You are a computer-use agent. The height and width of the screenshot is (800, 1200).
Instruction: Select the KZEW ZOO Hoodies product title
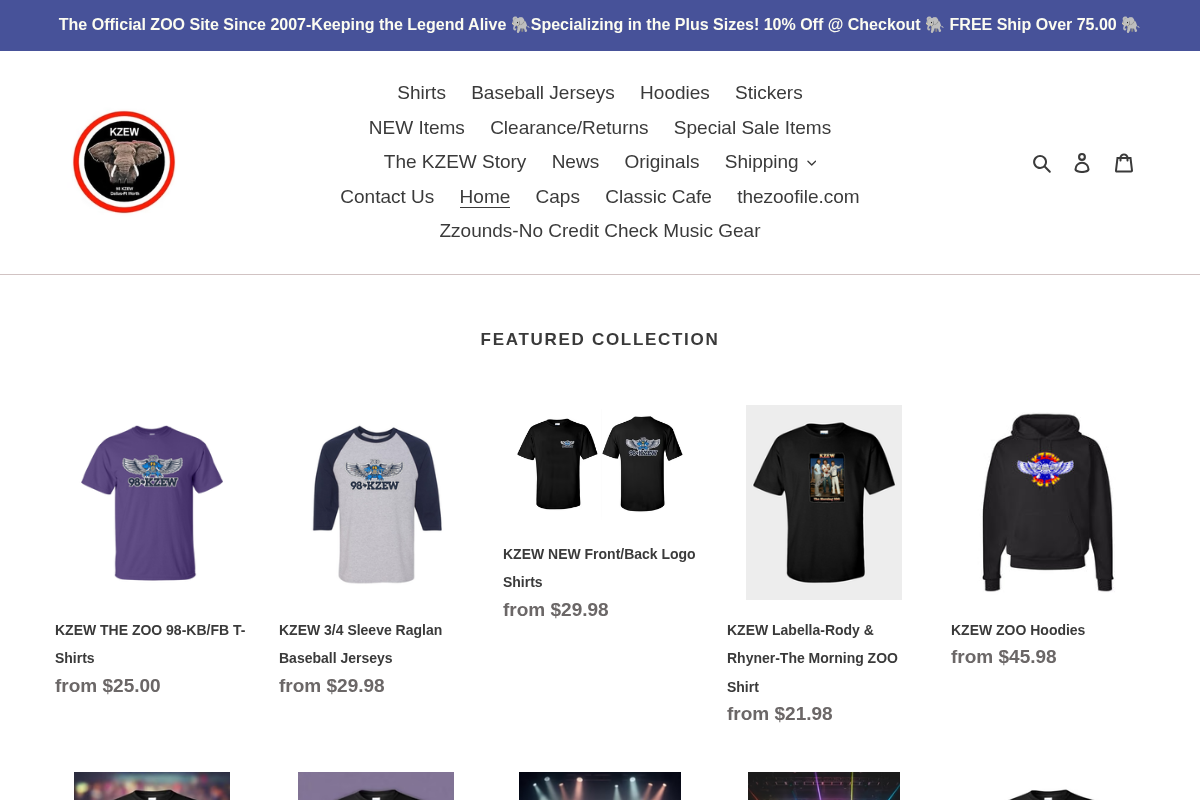tap(1018, 630)
